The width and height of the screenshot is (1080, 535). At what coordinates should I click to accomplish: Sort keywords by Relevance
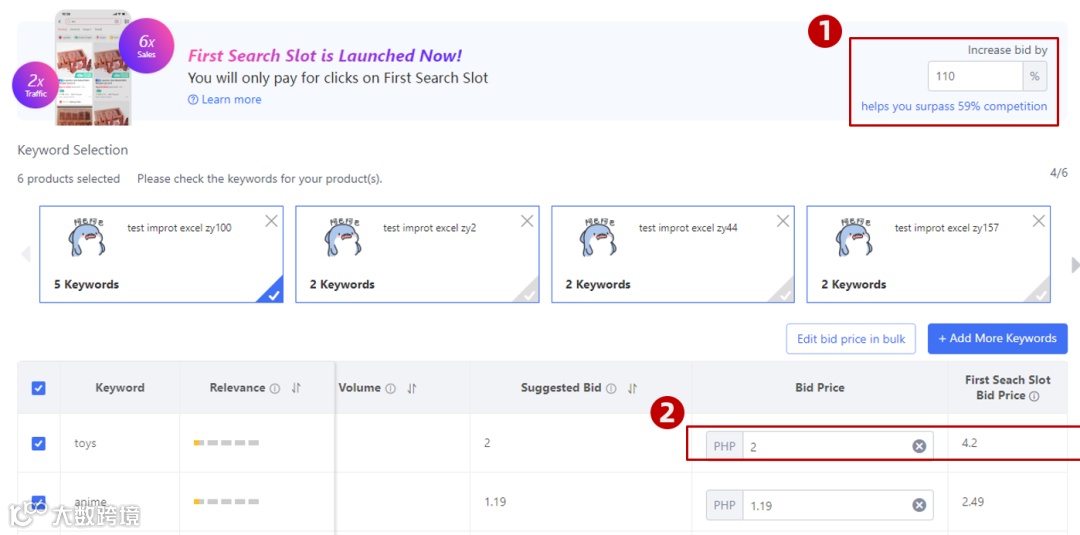click(296, 388)
